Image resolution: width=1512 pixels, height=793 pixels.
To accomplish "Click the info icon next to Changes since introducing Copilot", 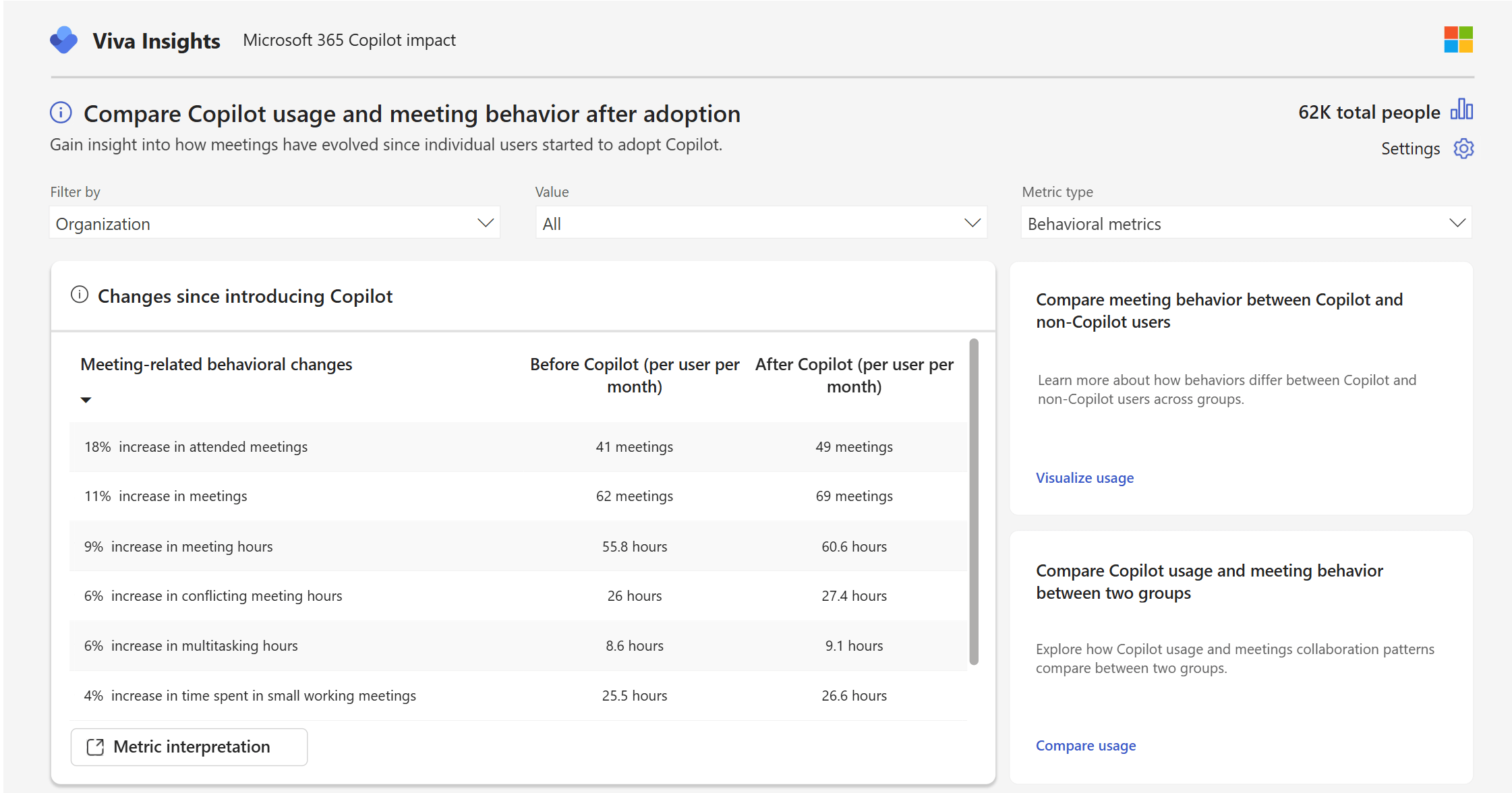I will tap(80, 294).
